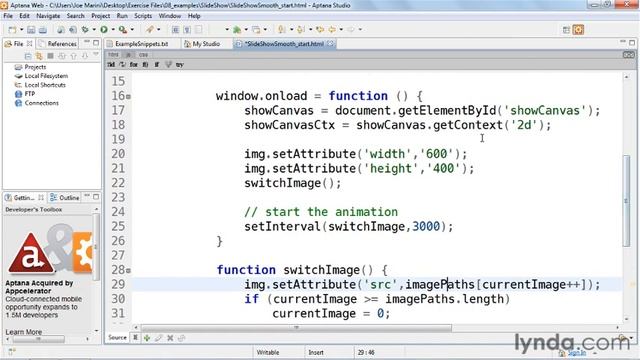Click the green Run button in toolbar
640x360 pixels.
point(104,29)
